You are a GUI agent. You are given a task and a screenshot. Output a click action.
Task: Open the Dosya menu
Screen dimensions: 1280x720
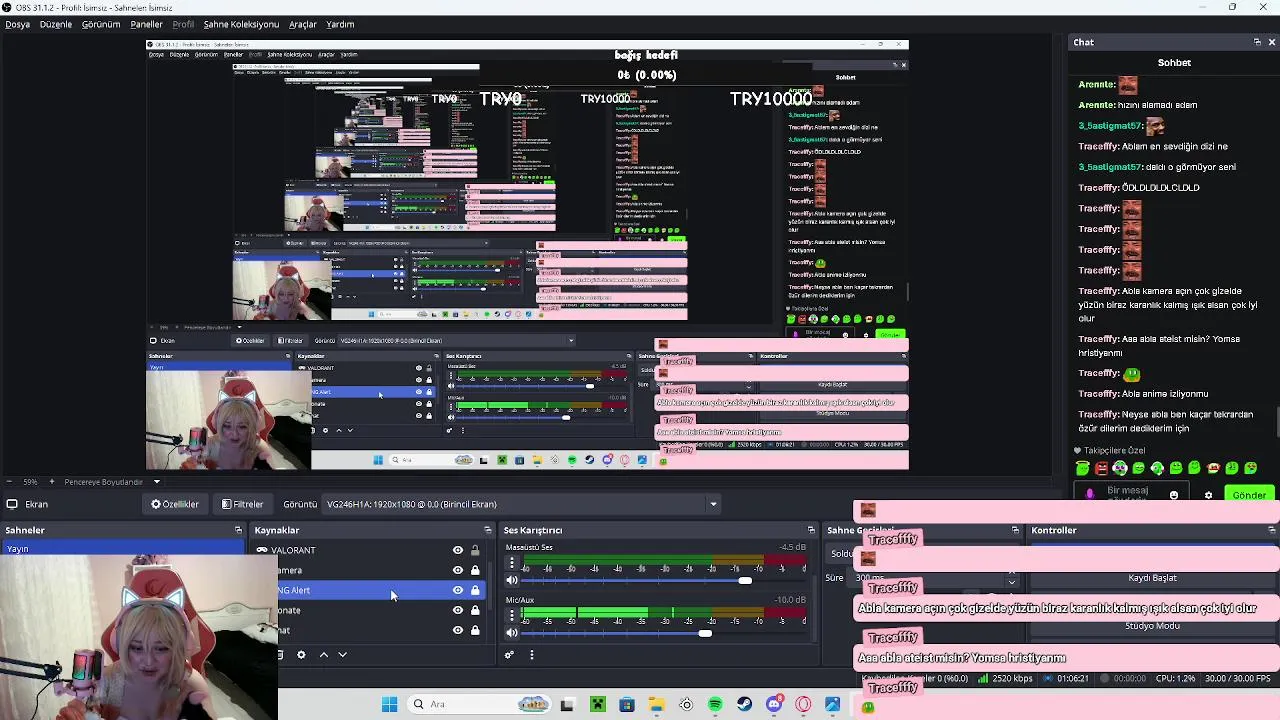(x=18, y=24)
